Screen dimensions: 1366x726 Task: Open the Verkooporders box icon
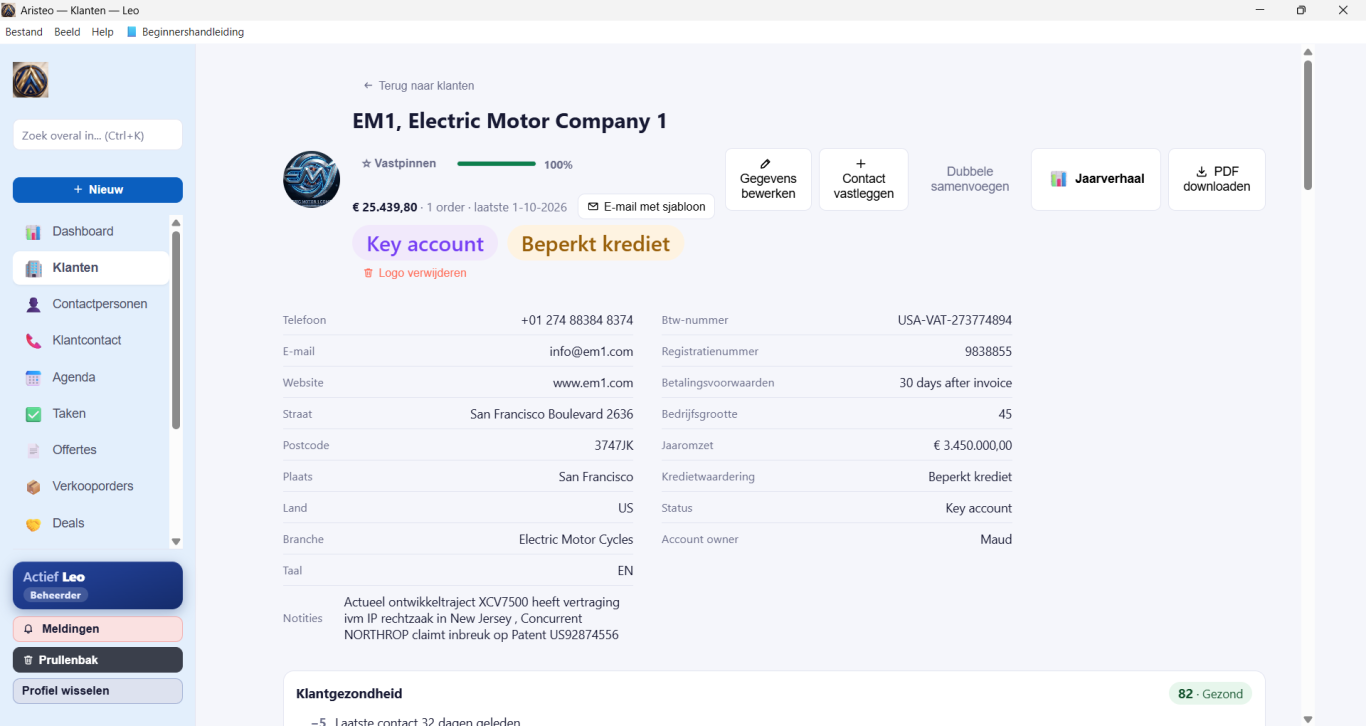(33, 487)
